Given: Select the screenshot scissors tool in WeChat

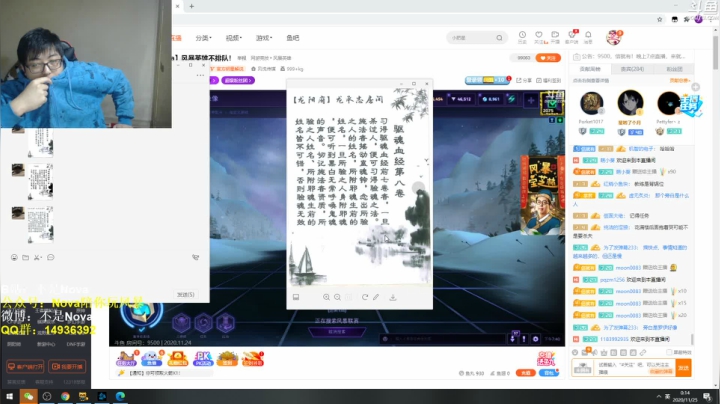Looking at the screenshot, I should [x=38, y=258].
